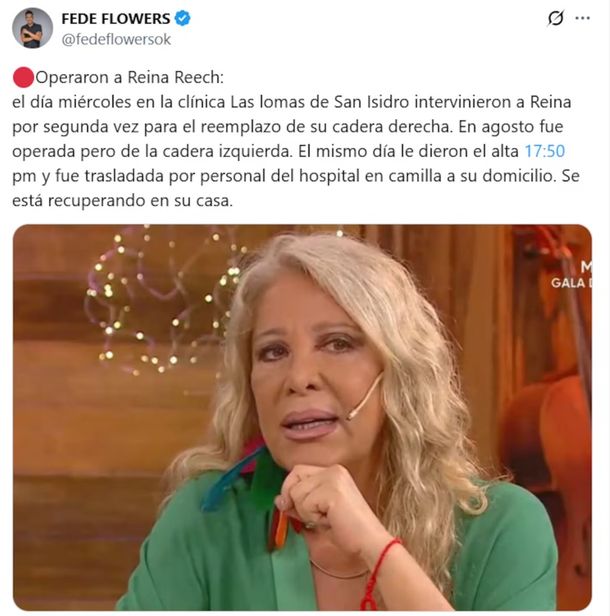The image size is (610, 616).
Task: Click the 17:50 timestamp link
Action: click(545, 151)
